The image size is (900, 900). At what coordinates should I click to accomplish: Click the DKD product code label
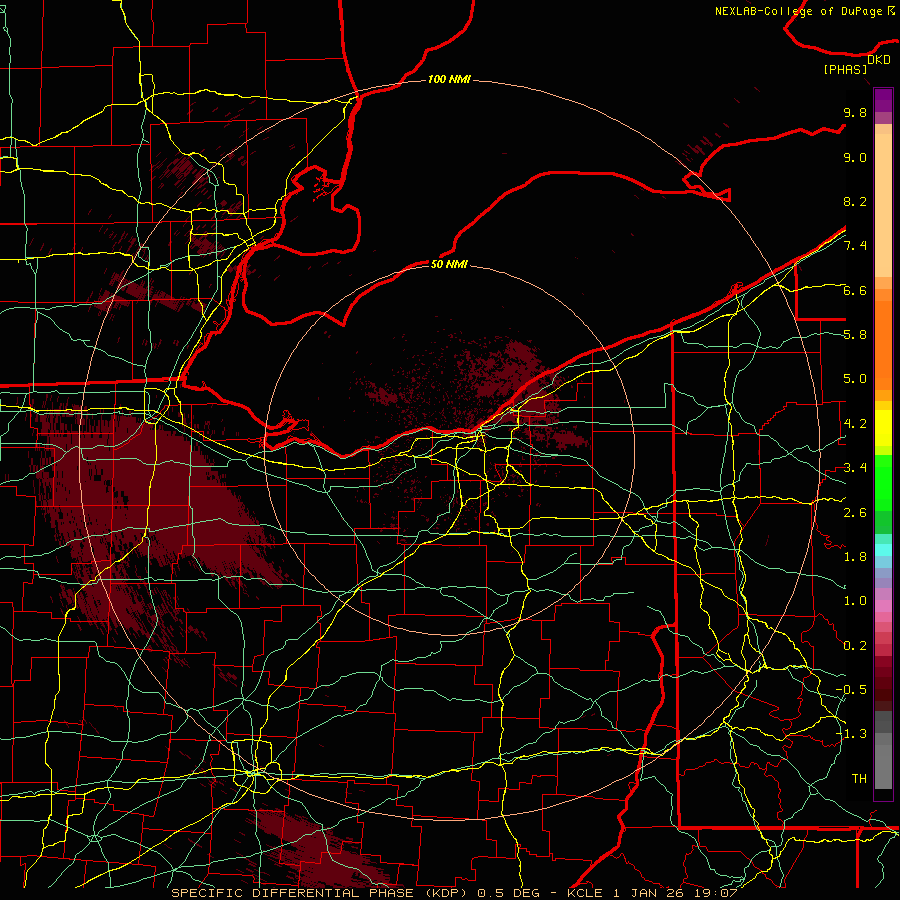click(879, 60)
